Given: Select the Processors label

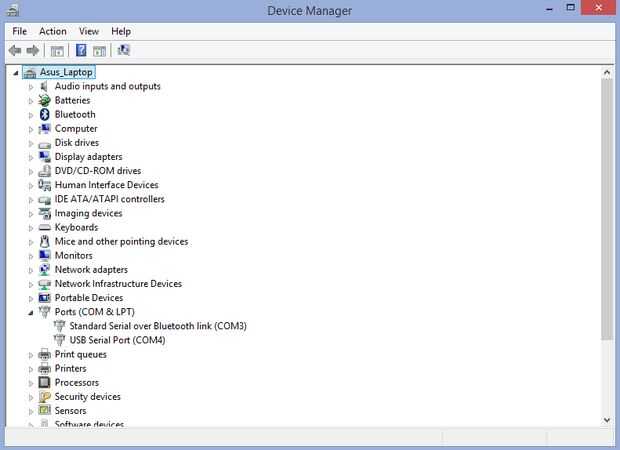Looking at the screenshot, I should tap(77, 382).
